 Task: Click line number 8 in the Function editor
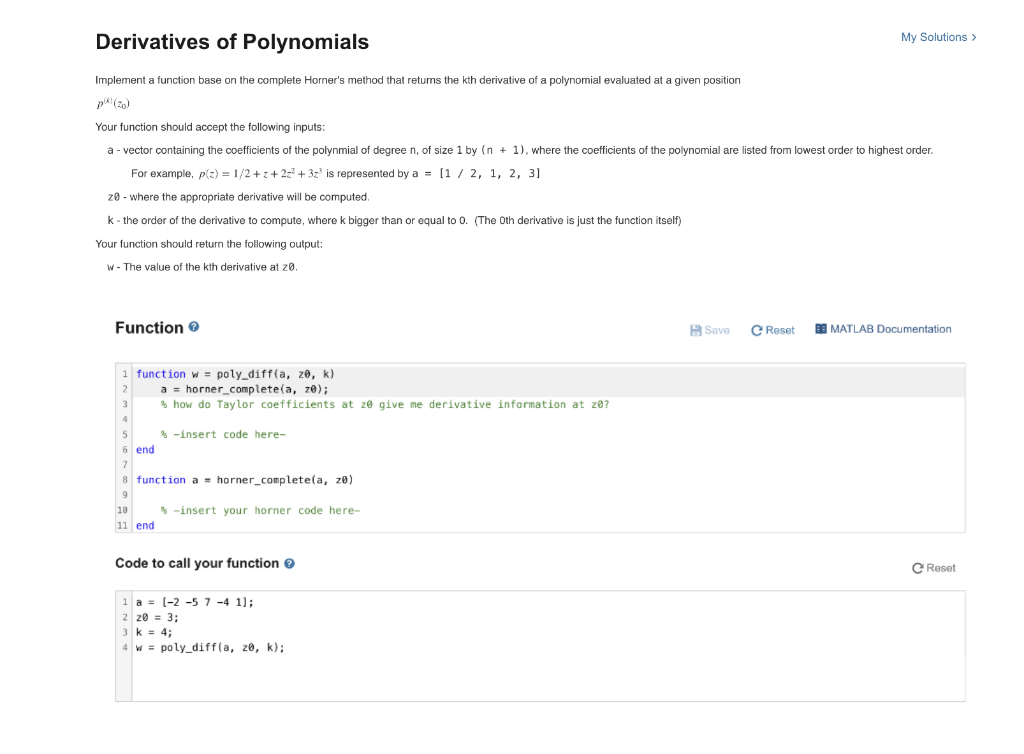[x=124, y=479]
